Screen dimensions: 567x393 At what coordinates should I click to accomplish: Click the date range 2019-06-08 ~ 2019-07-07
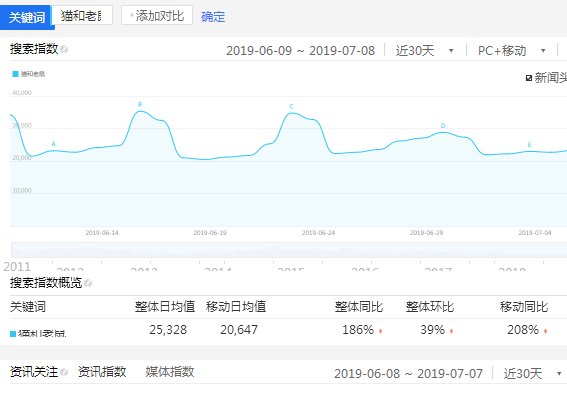coord(408,373)
